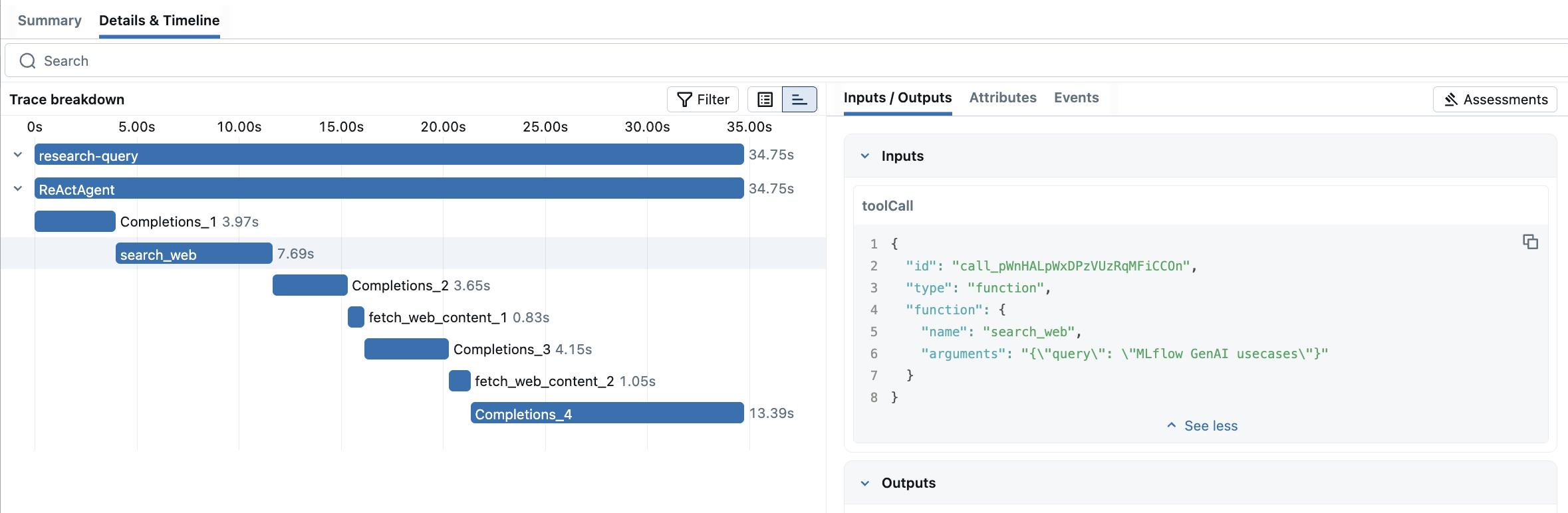Open the Events tab
The height and width of the screenshot is (513, 1568).
point(1076,98)
